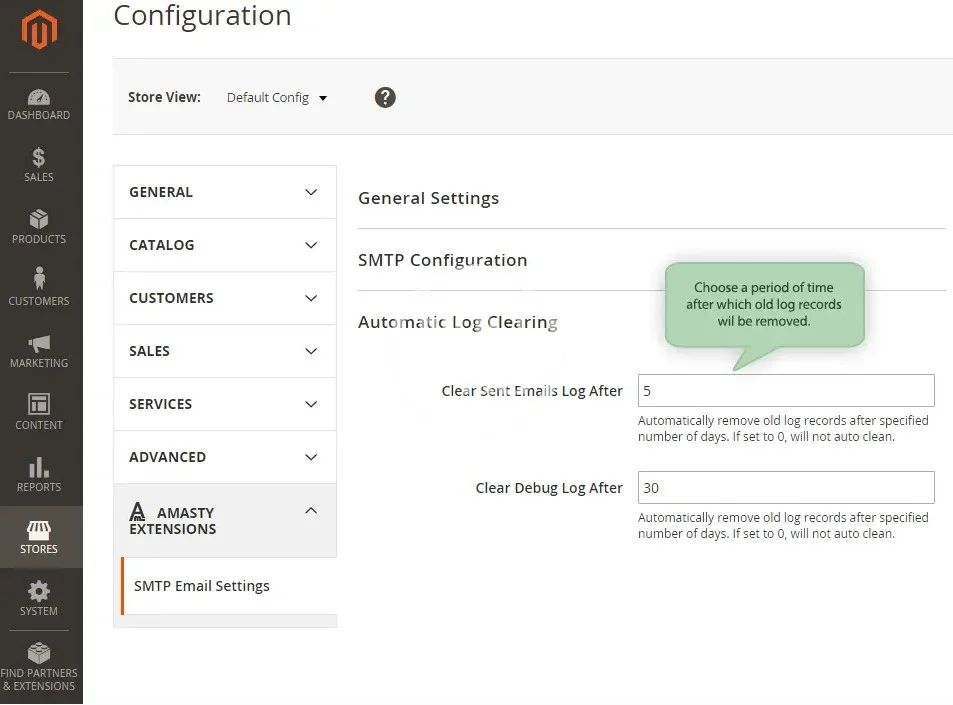Open the Store View Default Config dropdown

276,98
